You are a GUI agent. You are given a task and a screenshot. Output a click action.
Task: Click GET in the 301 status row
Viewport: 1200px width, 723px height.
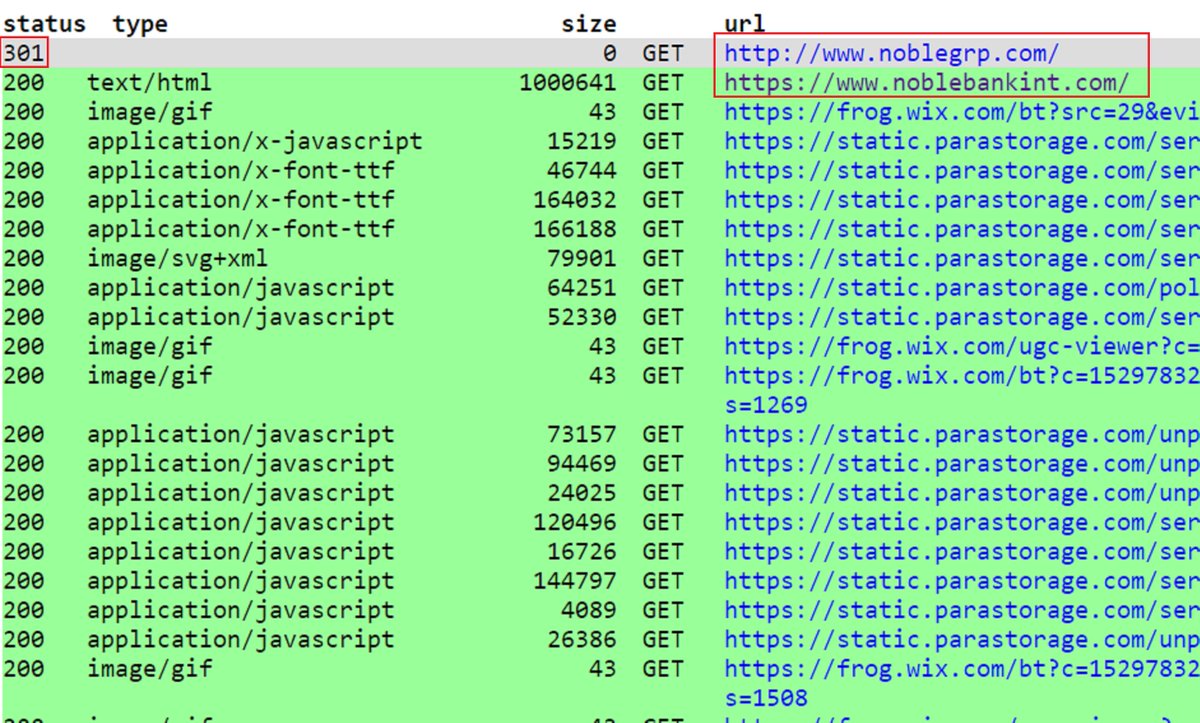[x=663, y=52]
